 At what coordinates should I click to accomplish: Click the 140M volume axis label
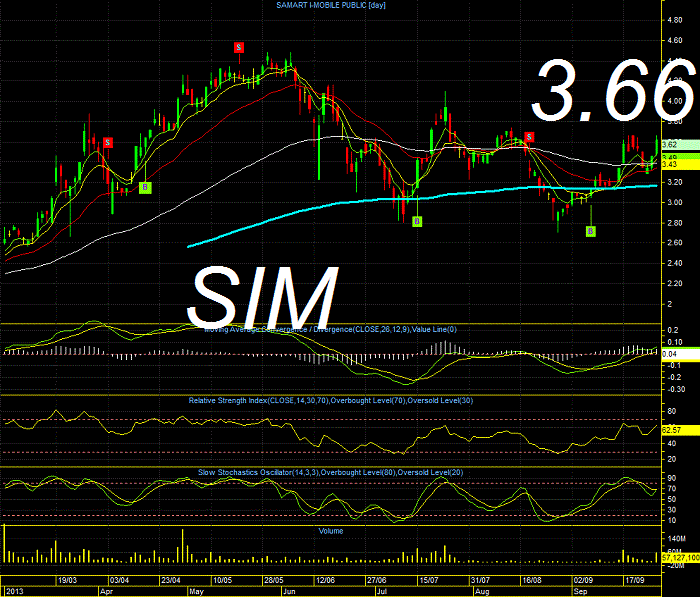[x=676, y=539]
